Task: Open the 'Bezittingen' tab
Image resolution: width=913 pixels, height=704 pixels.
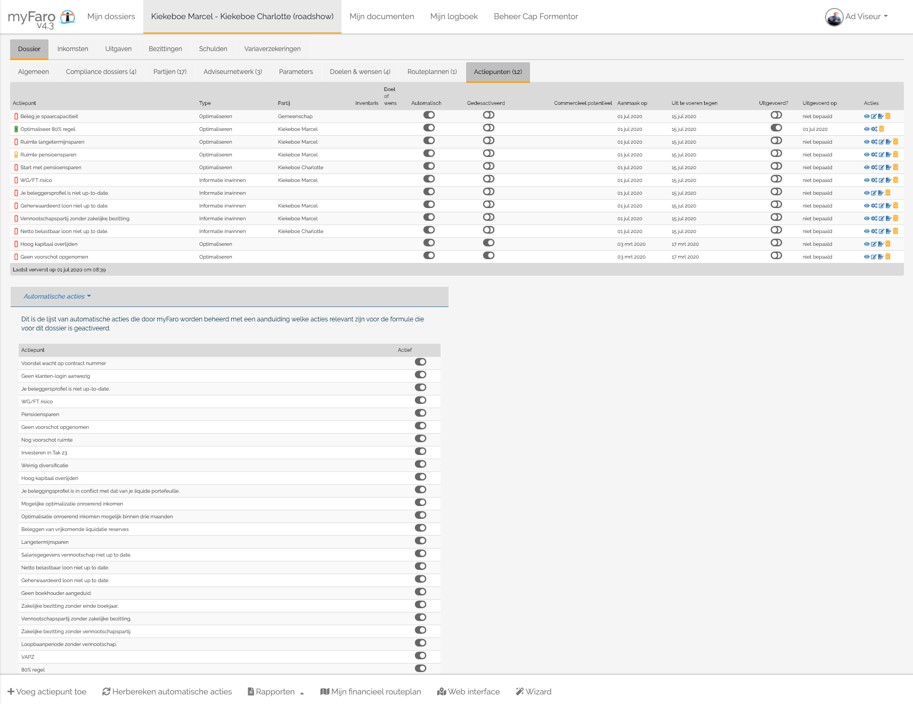Action: 165,49
